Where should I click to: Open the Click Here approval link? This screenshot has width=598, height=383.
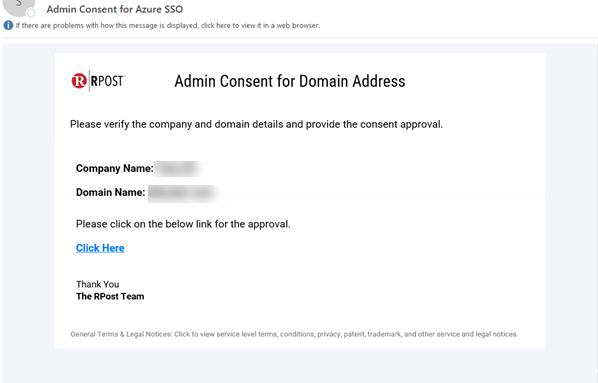100,248
